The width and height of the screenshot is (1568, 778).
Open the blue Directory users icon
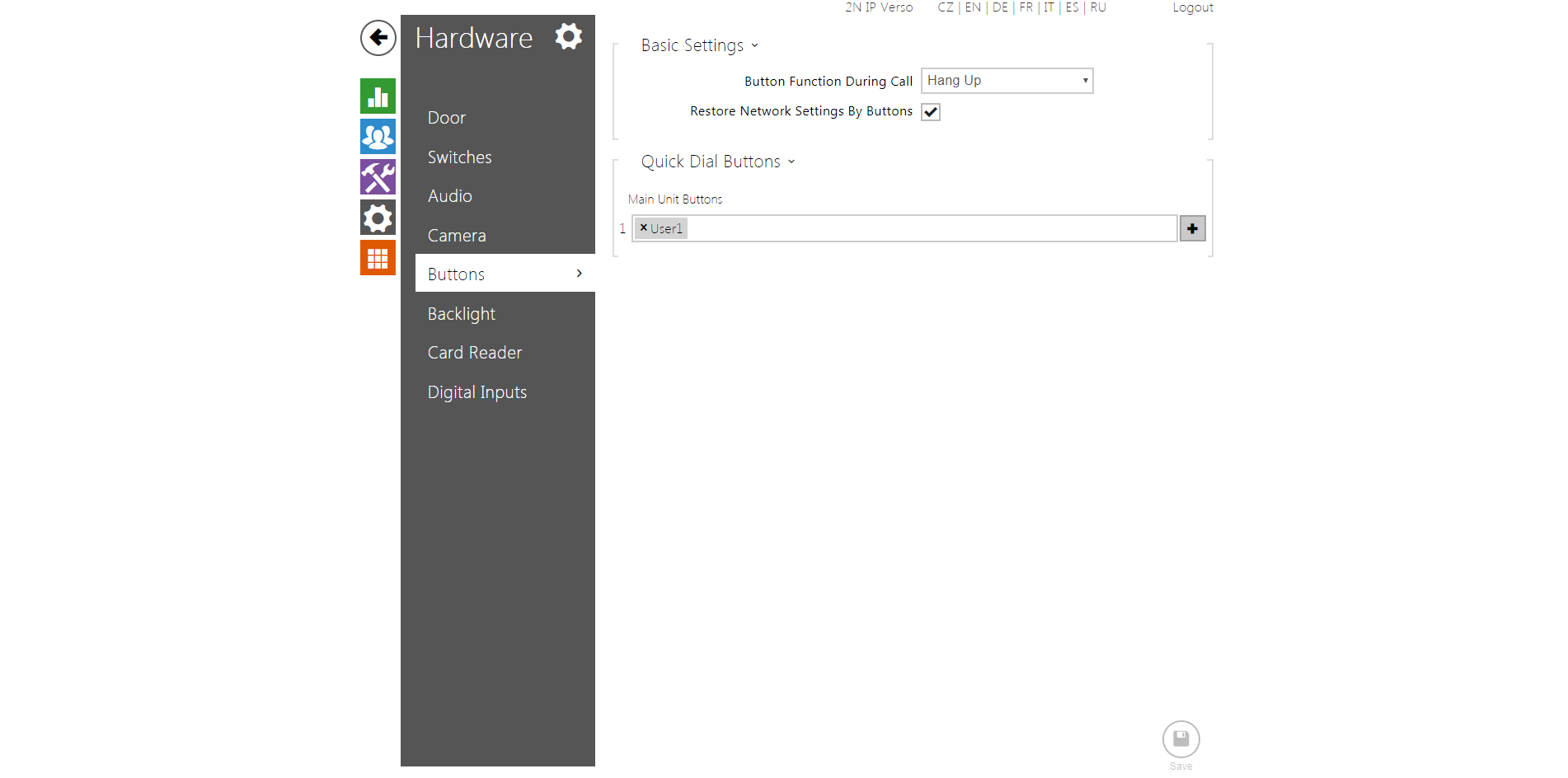click(378, 137)
